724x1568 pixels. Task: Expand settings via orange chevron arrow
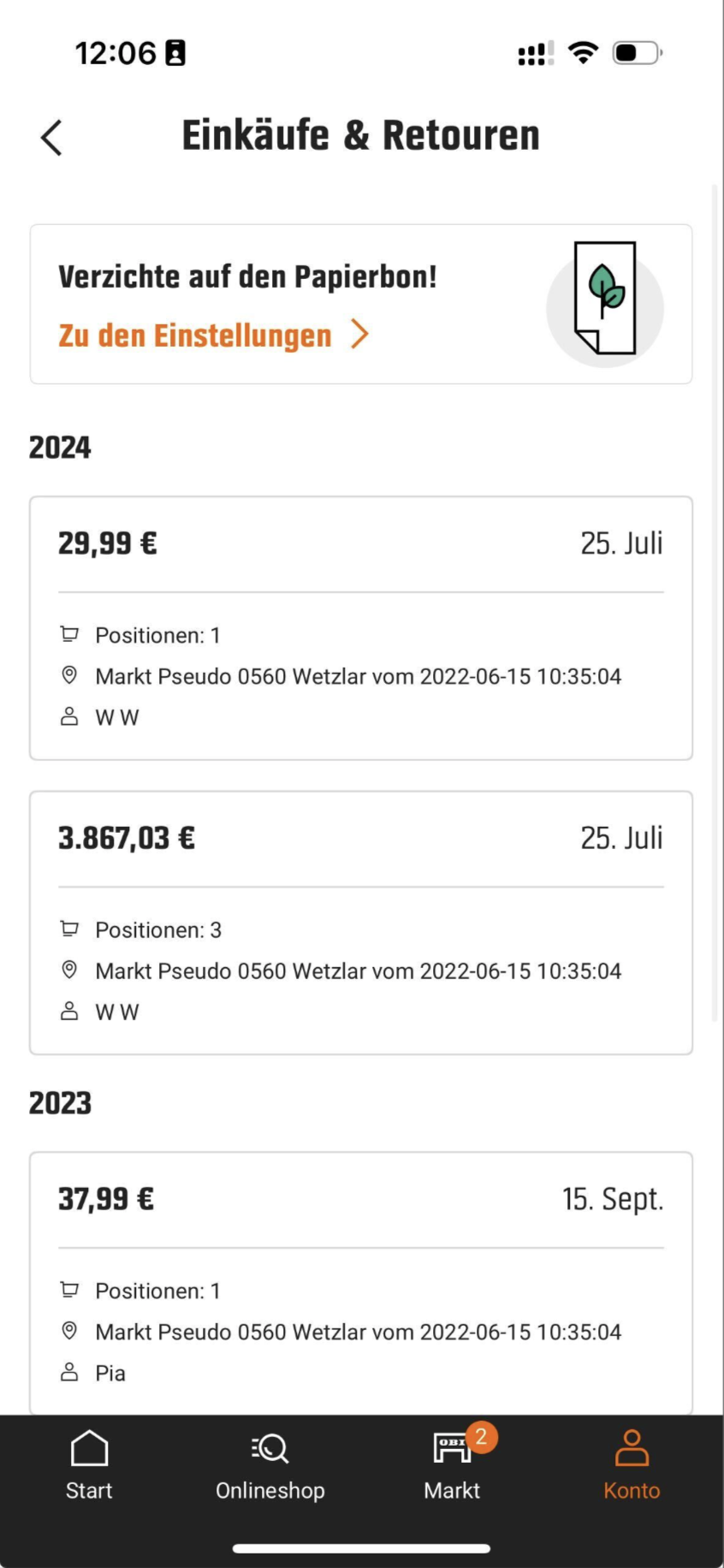point(360,335)
